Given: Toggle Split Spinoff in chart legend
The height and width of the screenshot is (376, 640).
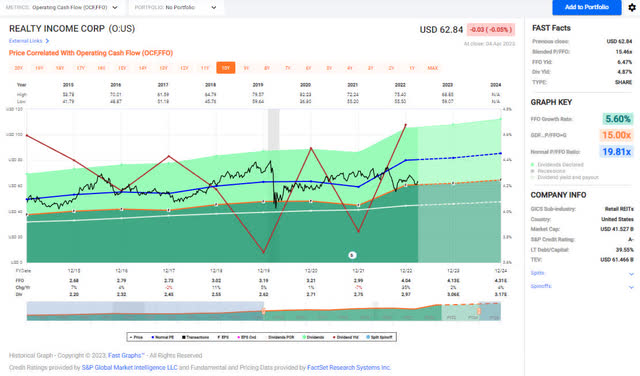Looking at the screenshot, I should point(380,337).
